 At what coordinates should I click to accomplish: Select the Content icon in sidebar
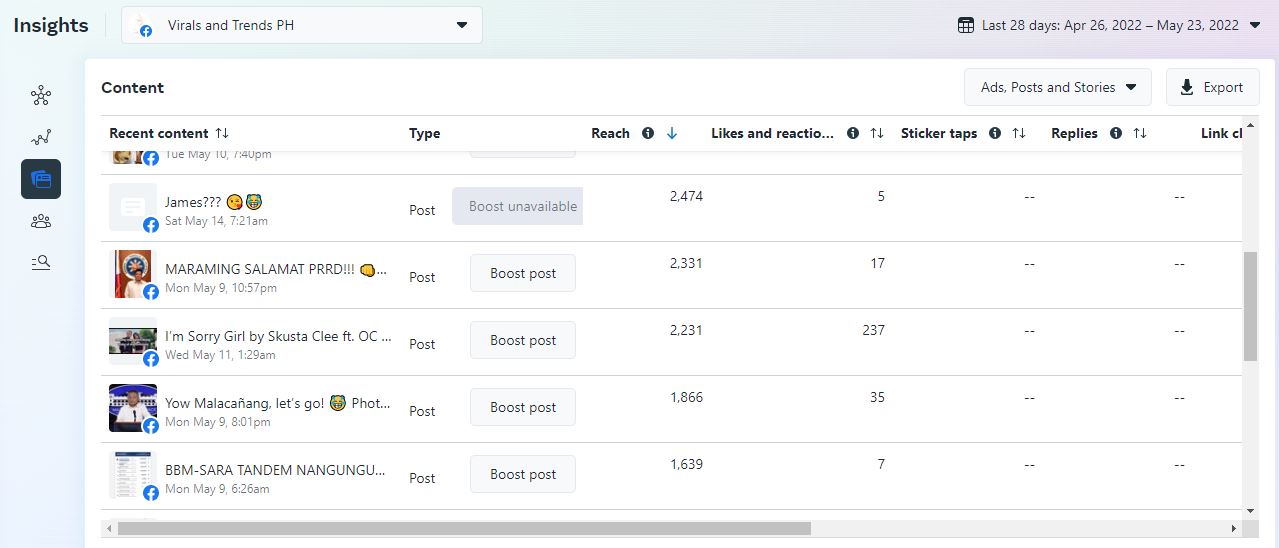coord(41,179)
